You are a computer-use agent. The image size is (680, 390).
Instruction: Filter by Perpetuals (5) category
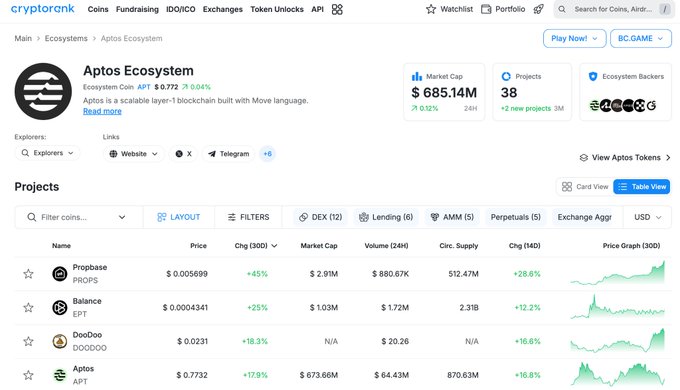pos(516,217)
